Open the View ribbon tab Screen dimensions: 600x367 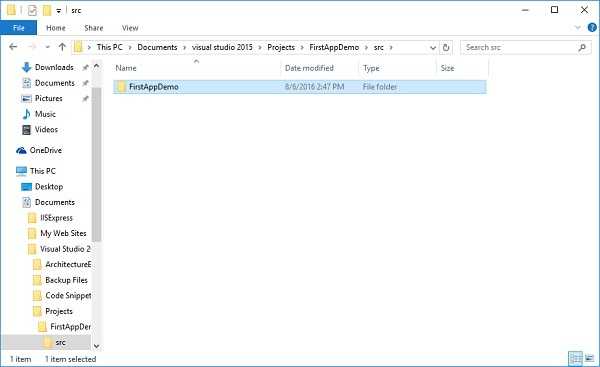(130, 28)
